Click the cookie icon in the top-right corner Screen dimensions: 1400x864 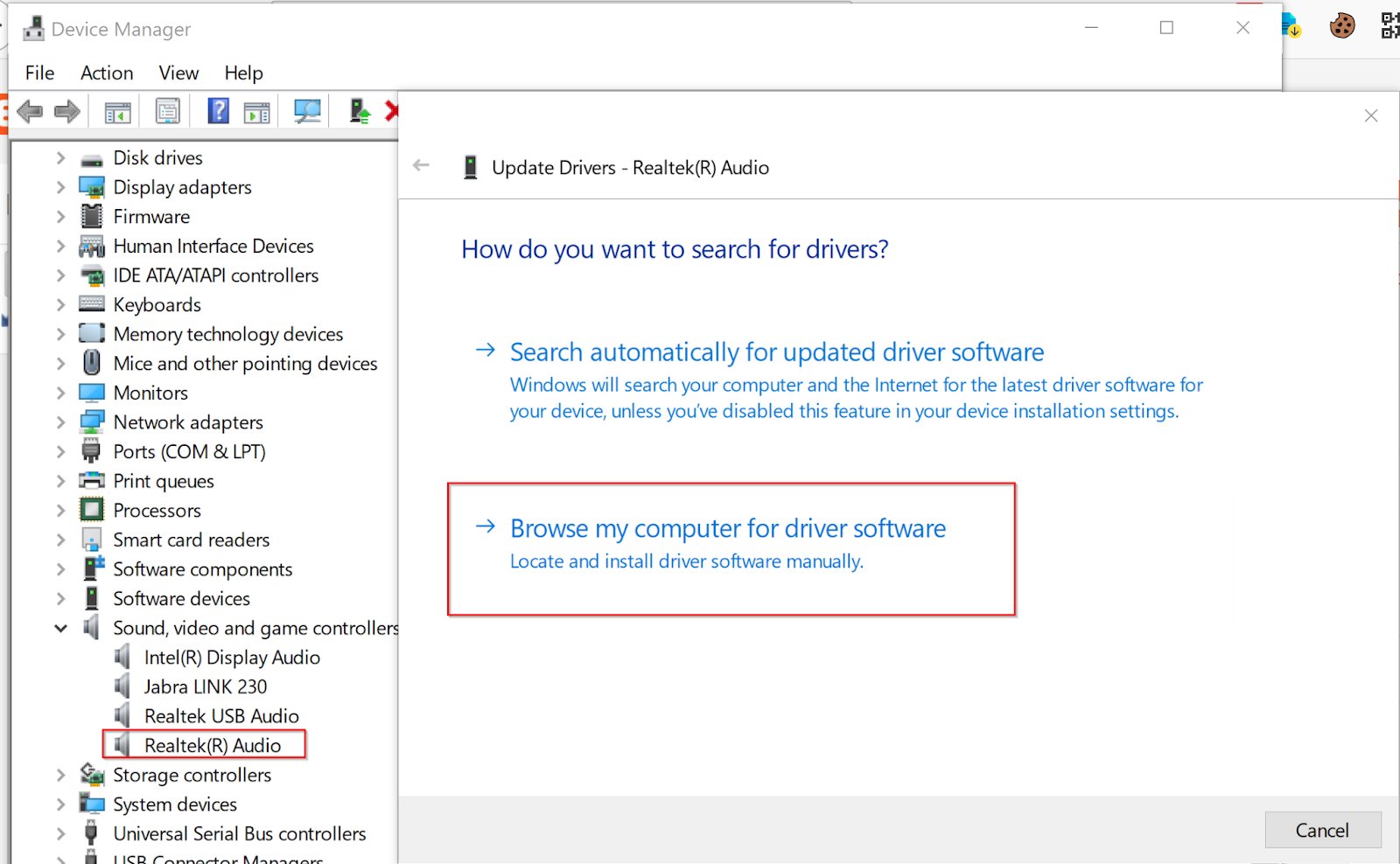(x=1342, y=25)
